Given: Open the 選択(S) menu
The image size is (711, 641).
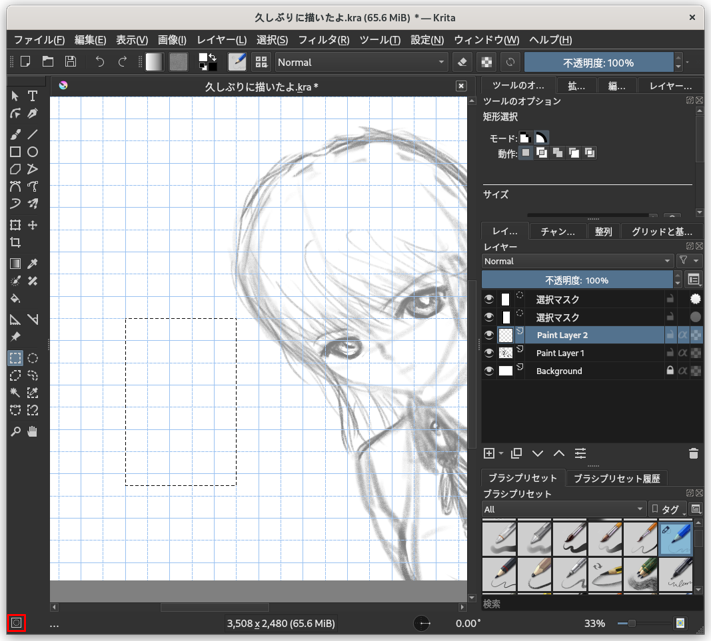Looking at the screenshot, I should 272,40.
